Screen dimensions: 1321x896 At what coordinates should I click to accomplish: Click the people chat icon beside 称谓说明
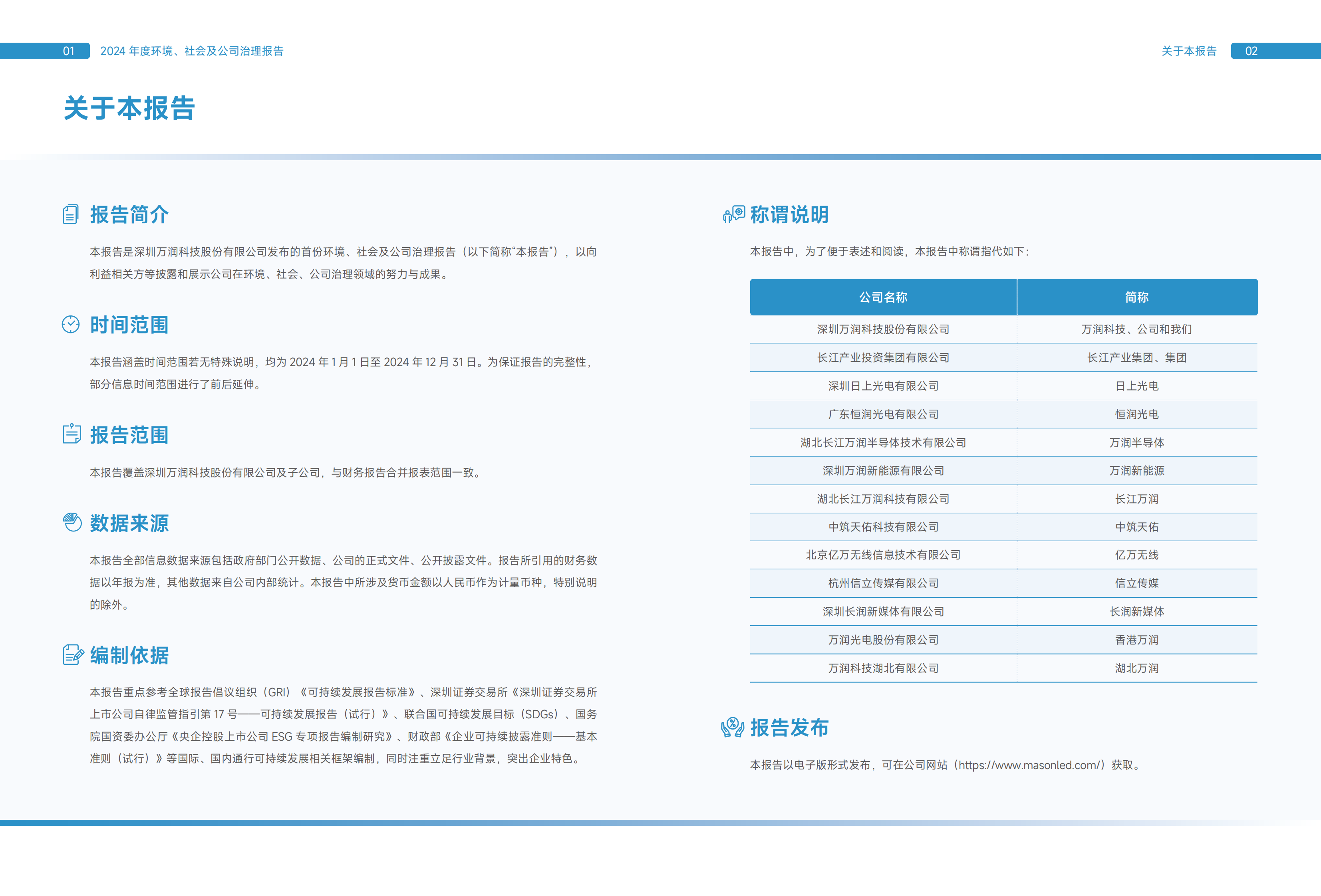coord(734,214)
